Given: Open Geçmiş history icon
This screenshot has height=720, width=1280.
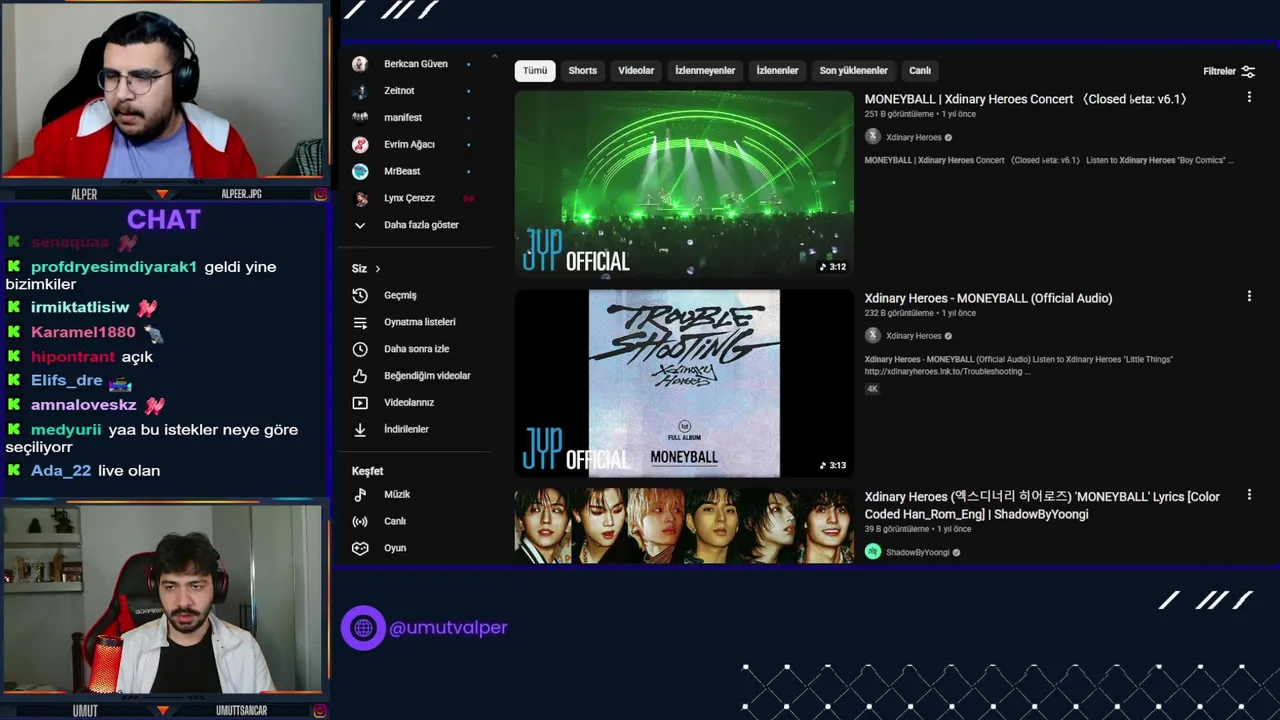Looking at the screenshot, I should click(360, 295).
